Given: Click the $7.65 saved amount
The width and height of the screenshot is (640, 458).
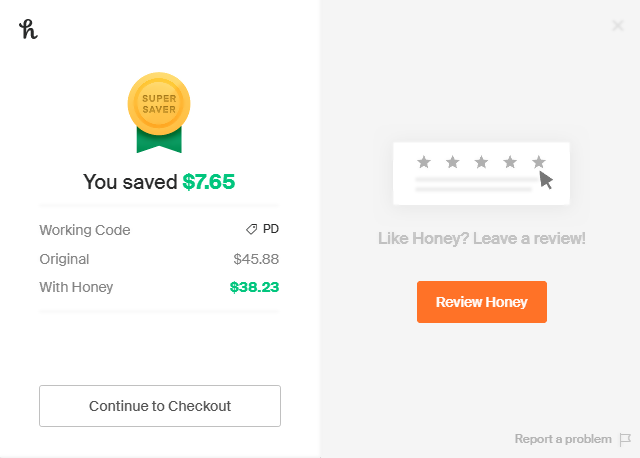Looking at the screenshot, I should click(x=208, y=182).
